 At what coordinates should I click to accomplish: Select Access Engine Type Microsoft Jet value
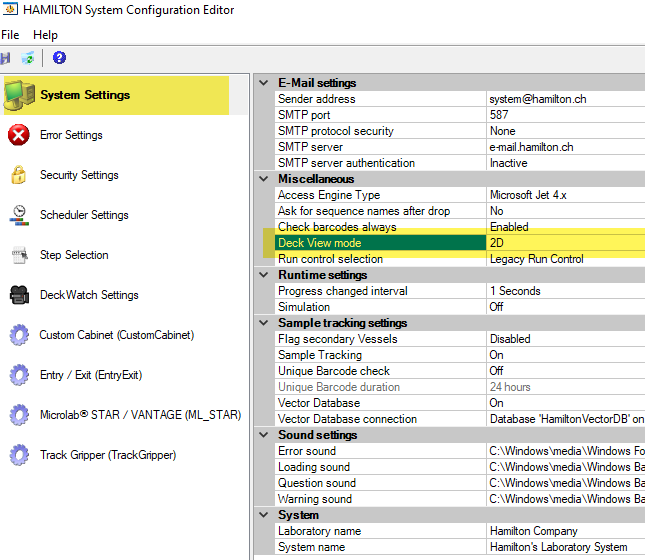click(x=528, y=195)
